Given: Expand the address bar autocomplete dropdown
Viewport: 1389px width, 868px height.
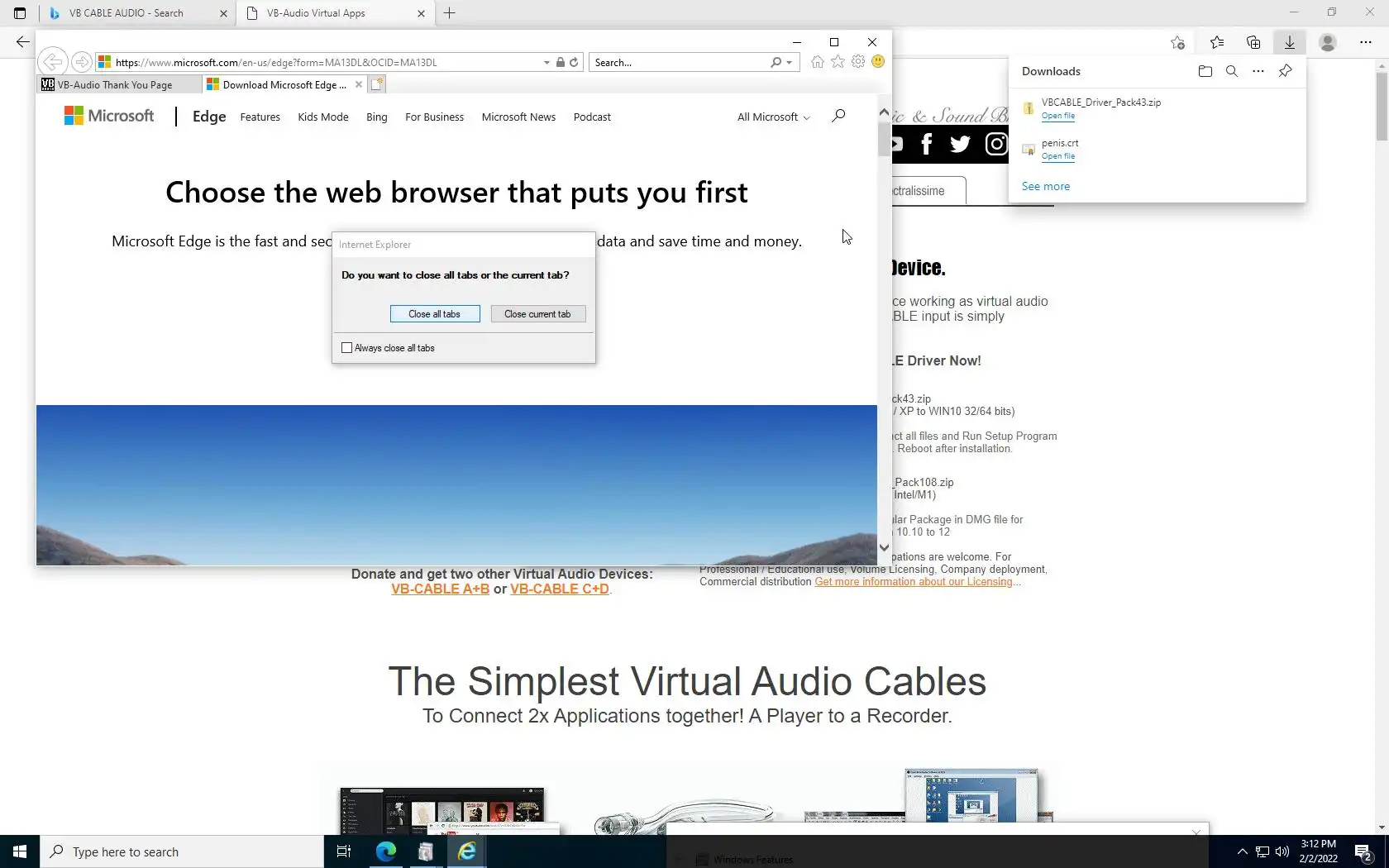Looking at the screenshot, I should pyautogui.click(x=547, y=62).
